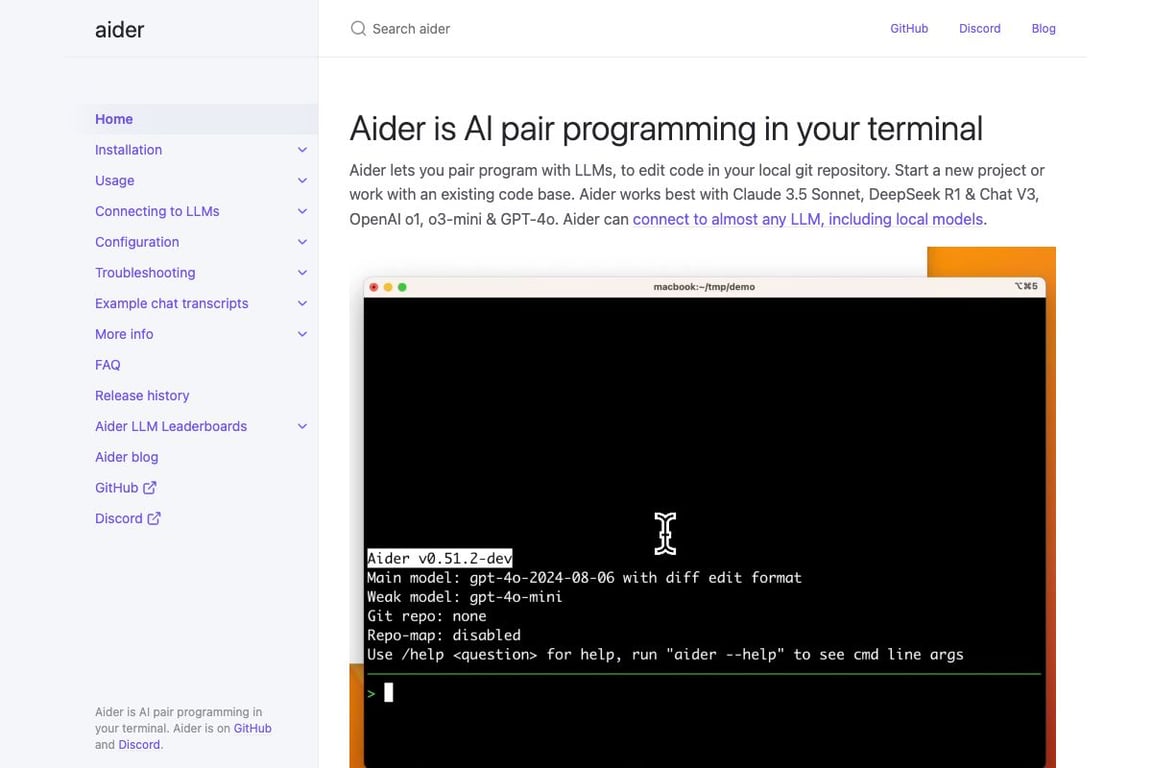Open the Installation sidebar page
The height and width of the screenshot is (768, 1152).
tap(129, 150)
